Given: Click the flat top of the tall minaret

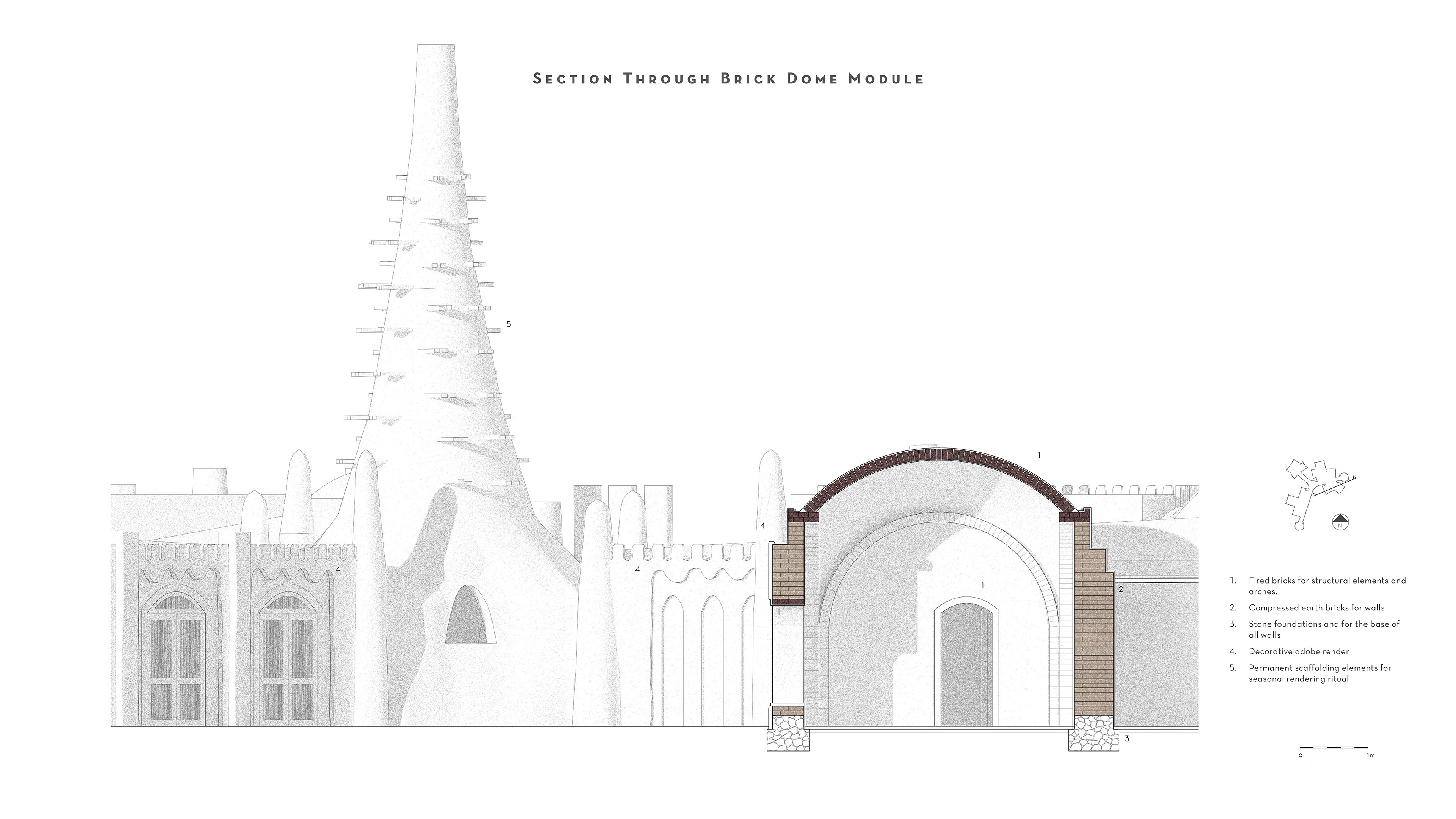Looking at the screenshot, I should tap(436, 46).
